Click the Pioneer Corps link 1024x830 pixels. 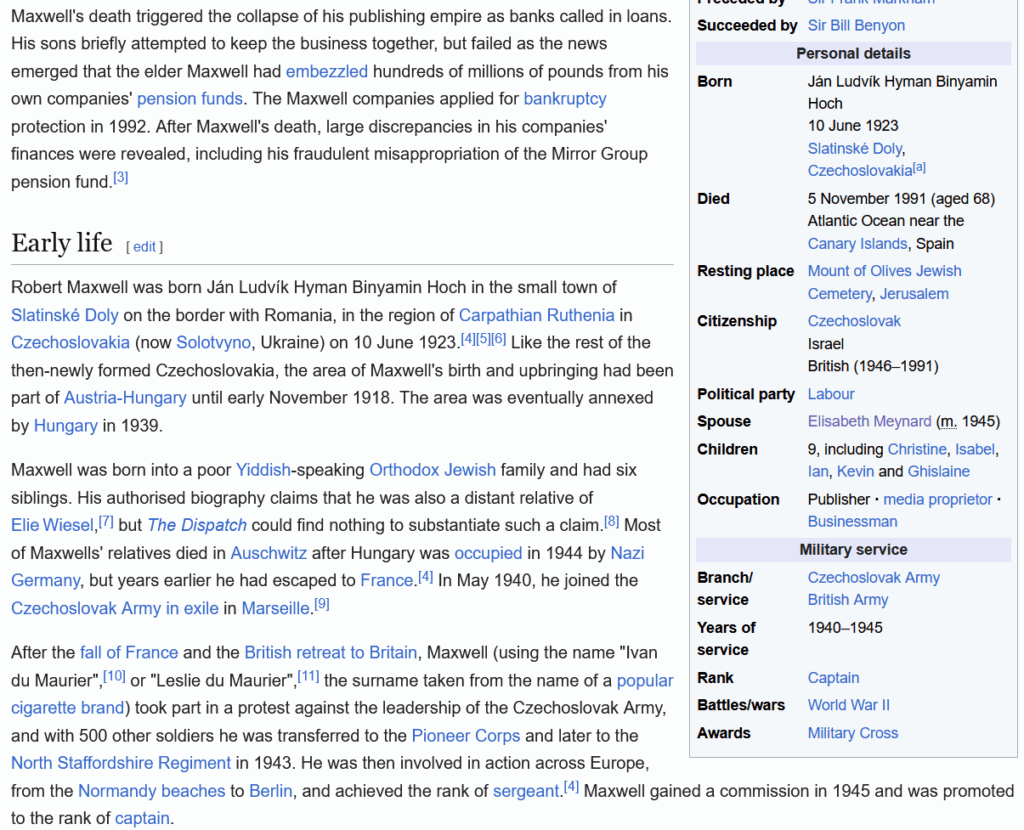click(x=465, y=735)
